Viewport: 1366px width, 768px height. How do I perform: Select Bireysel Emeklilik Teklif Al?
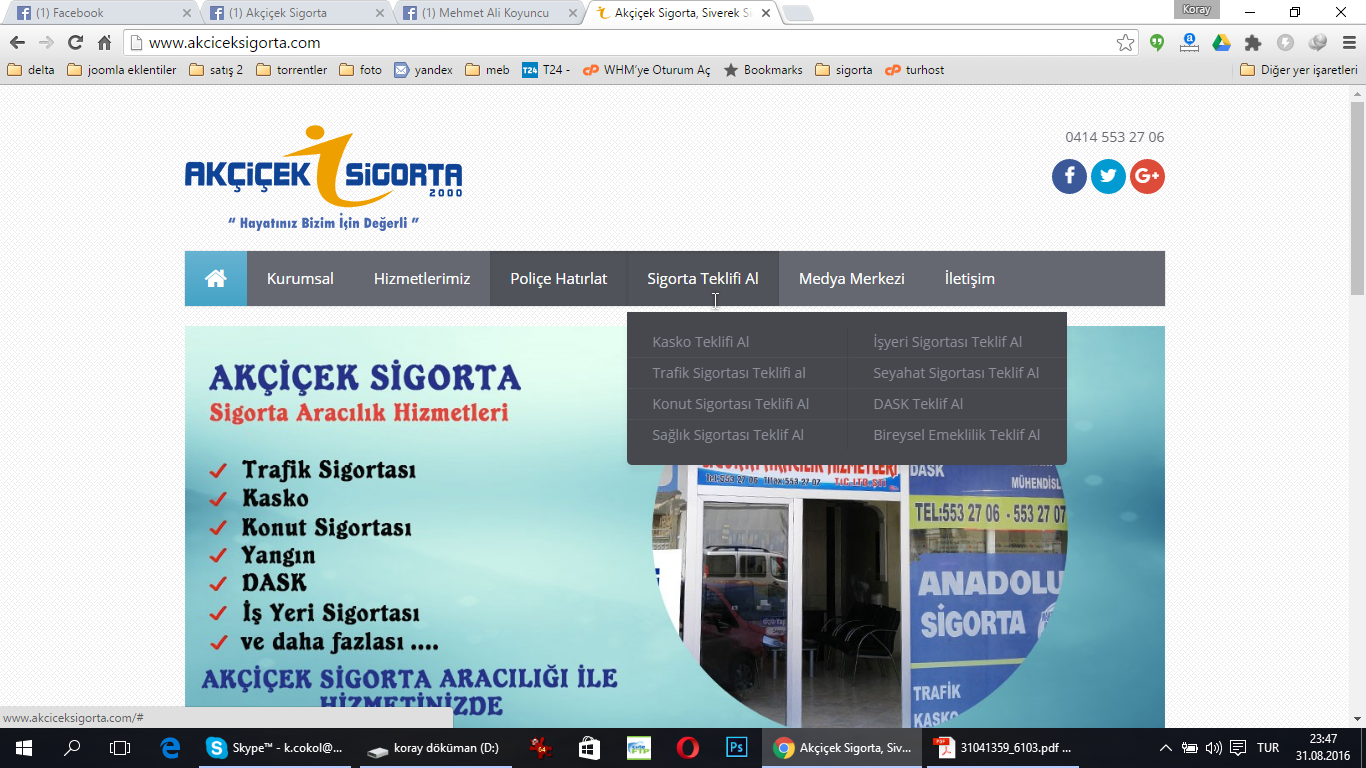957,435
